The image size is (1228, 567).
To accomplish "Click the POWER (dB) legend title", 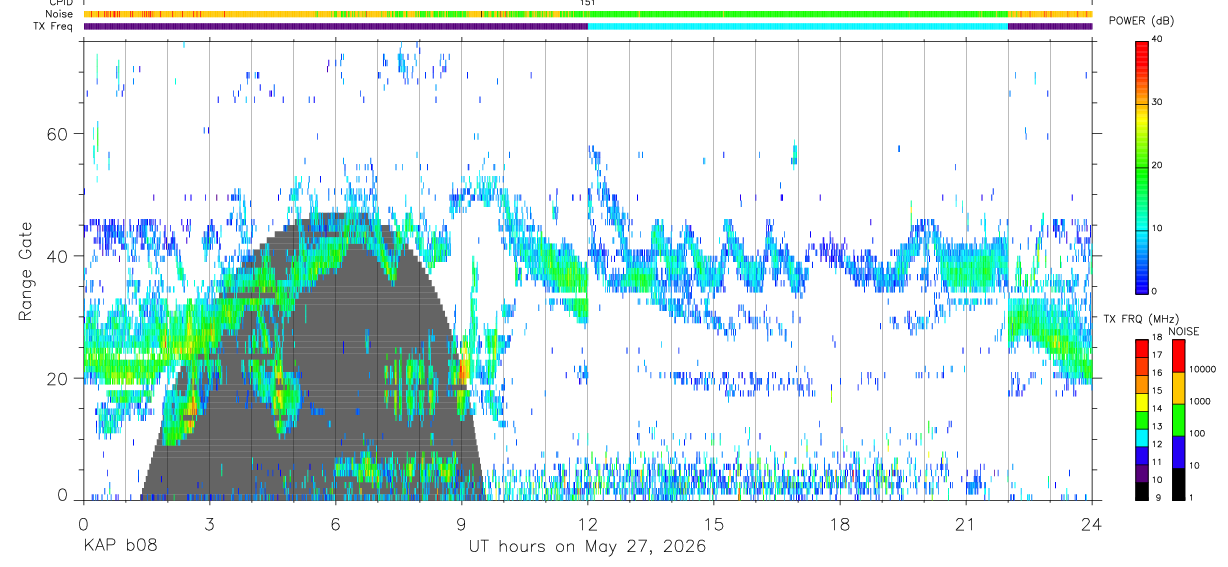I will coord(1142,21).
